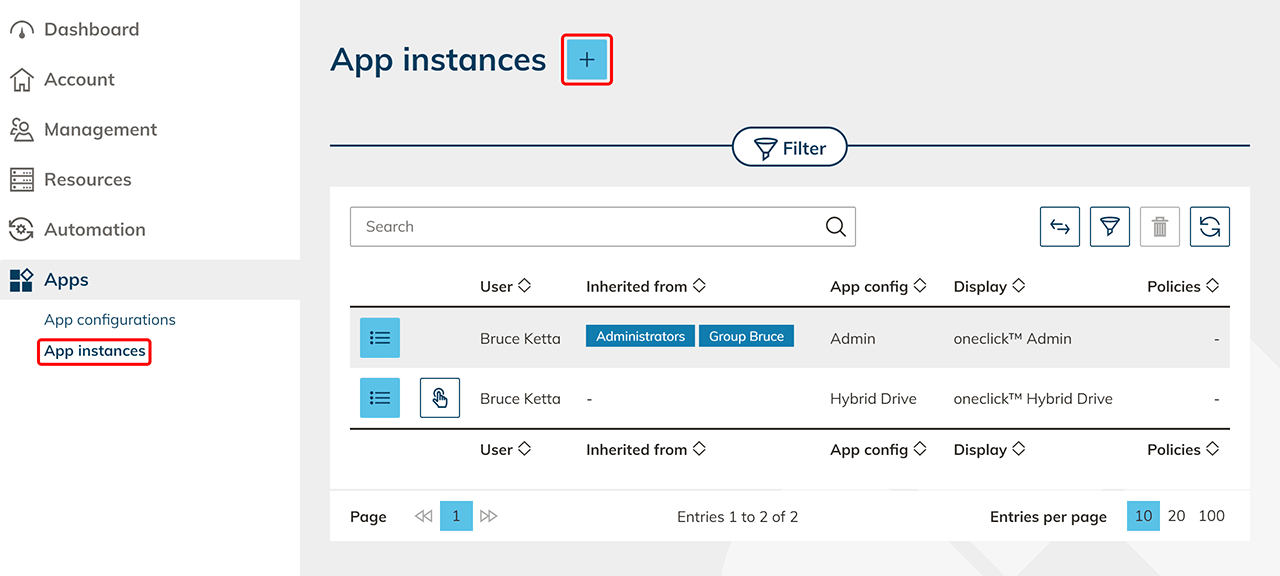Open the Dashboard menu item
1280x576 pixels.
pos(91,30)
